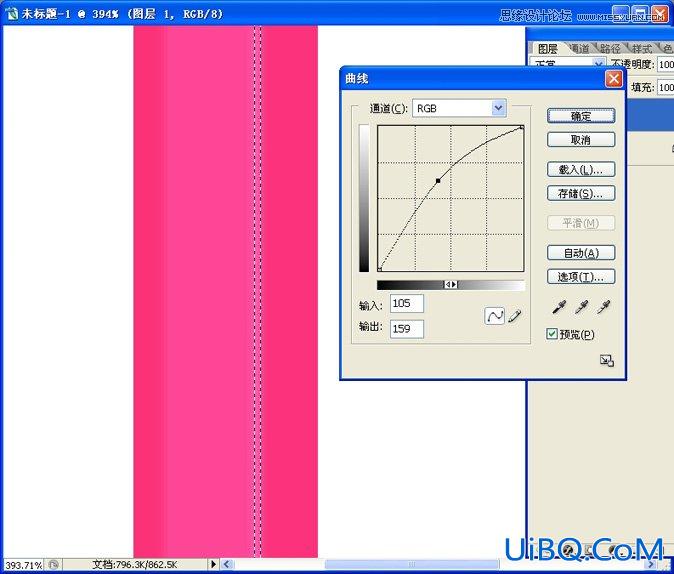Click the 输出 field showing 159
The height and width of the screenshot is (574, 674).
(407, 328)
